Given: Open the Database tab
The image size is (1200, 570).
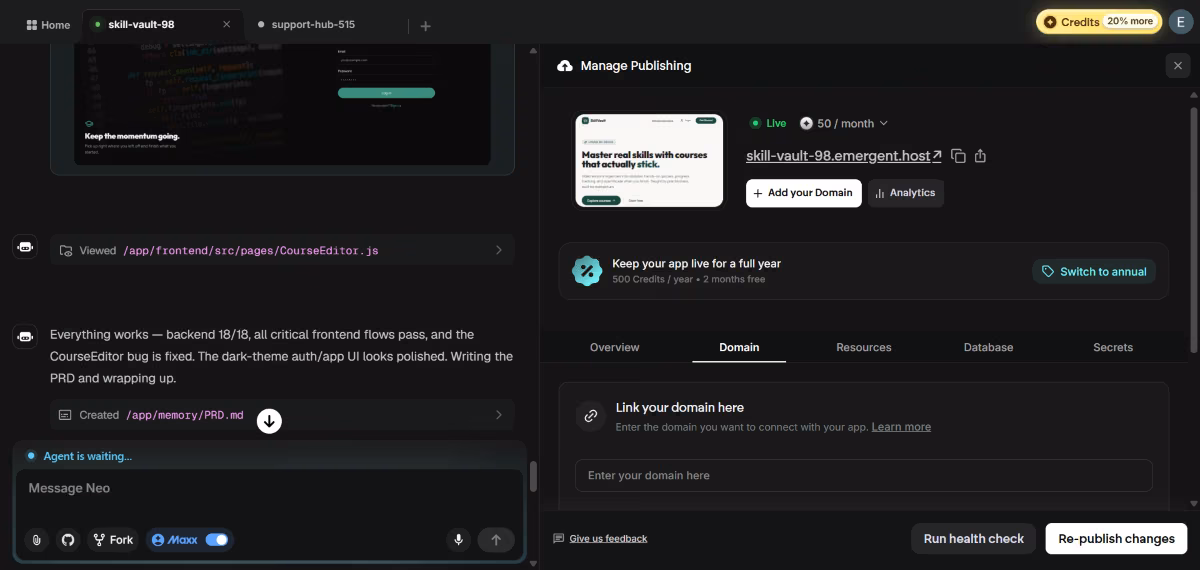Looking at the screenshot, I should point(988,347).
